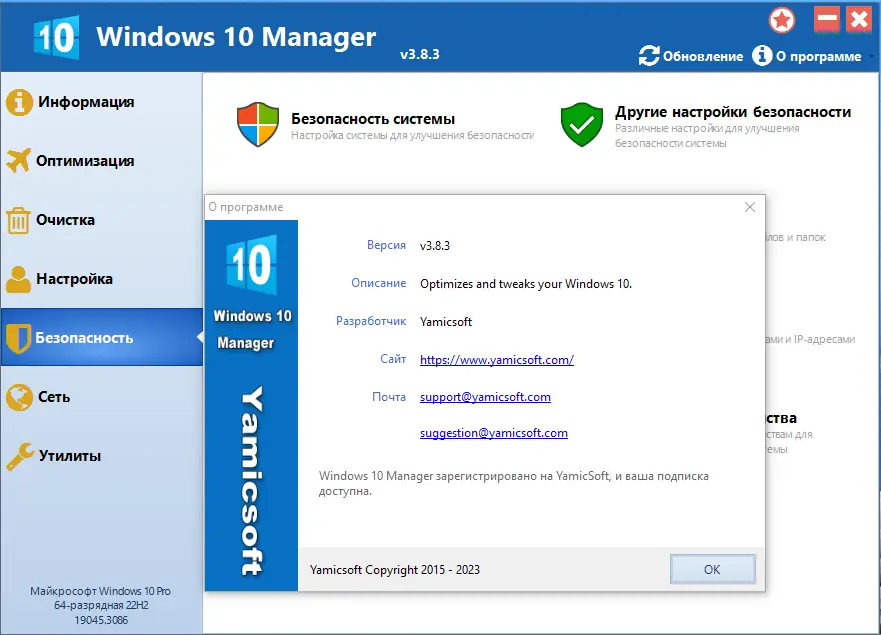Close the О программе dialog

tap(750, 207)
